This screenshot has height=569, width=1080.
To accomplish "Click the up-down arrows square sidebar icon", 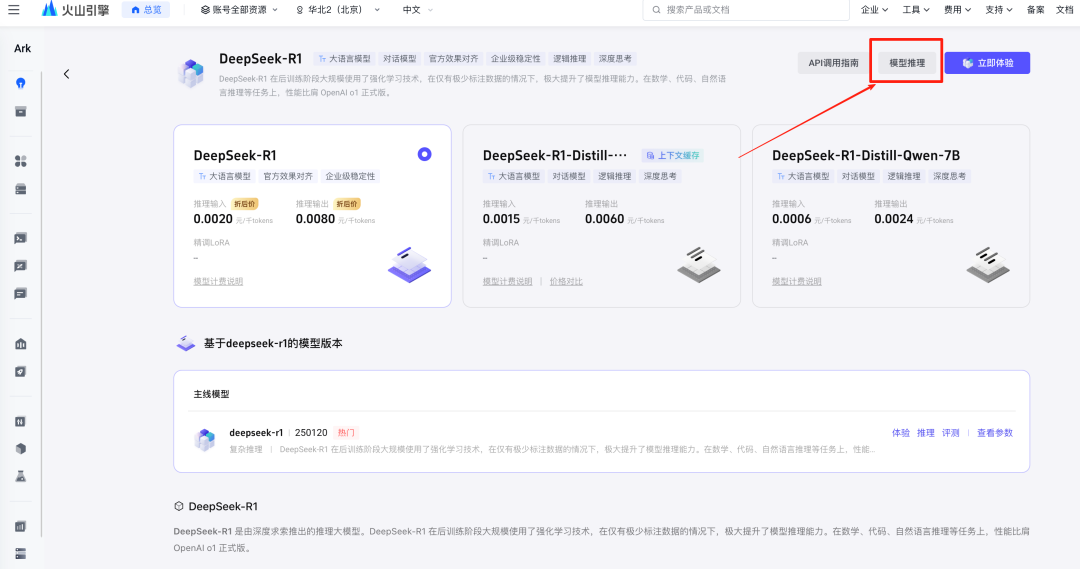I will 21,422.
